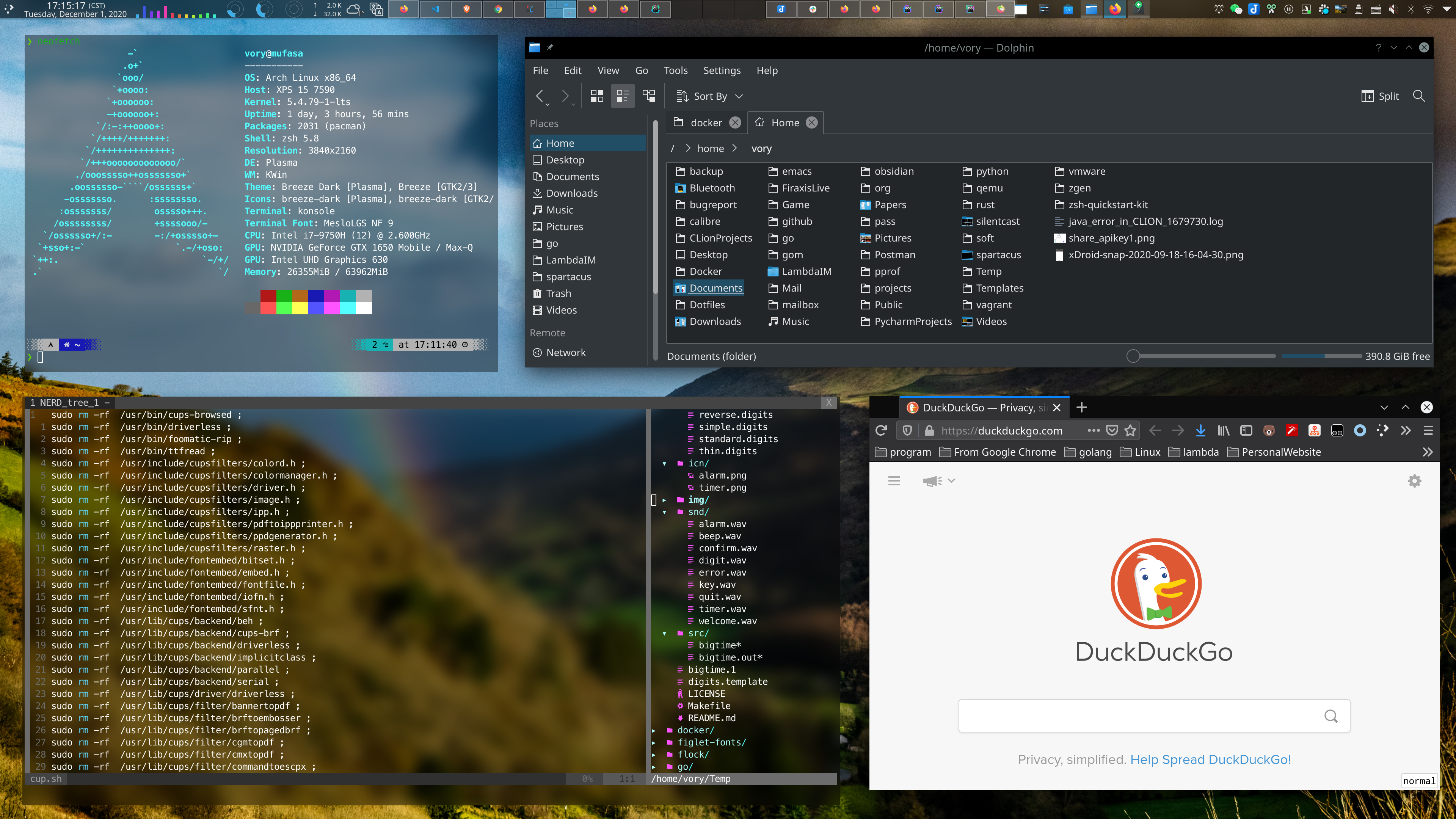
Task: Click Dolphin's back navigation arrow
Action: click(x=540, y=96)
